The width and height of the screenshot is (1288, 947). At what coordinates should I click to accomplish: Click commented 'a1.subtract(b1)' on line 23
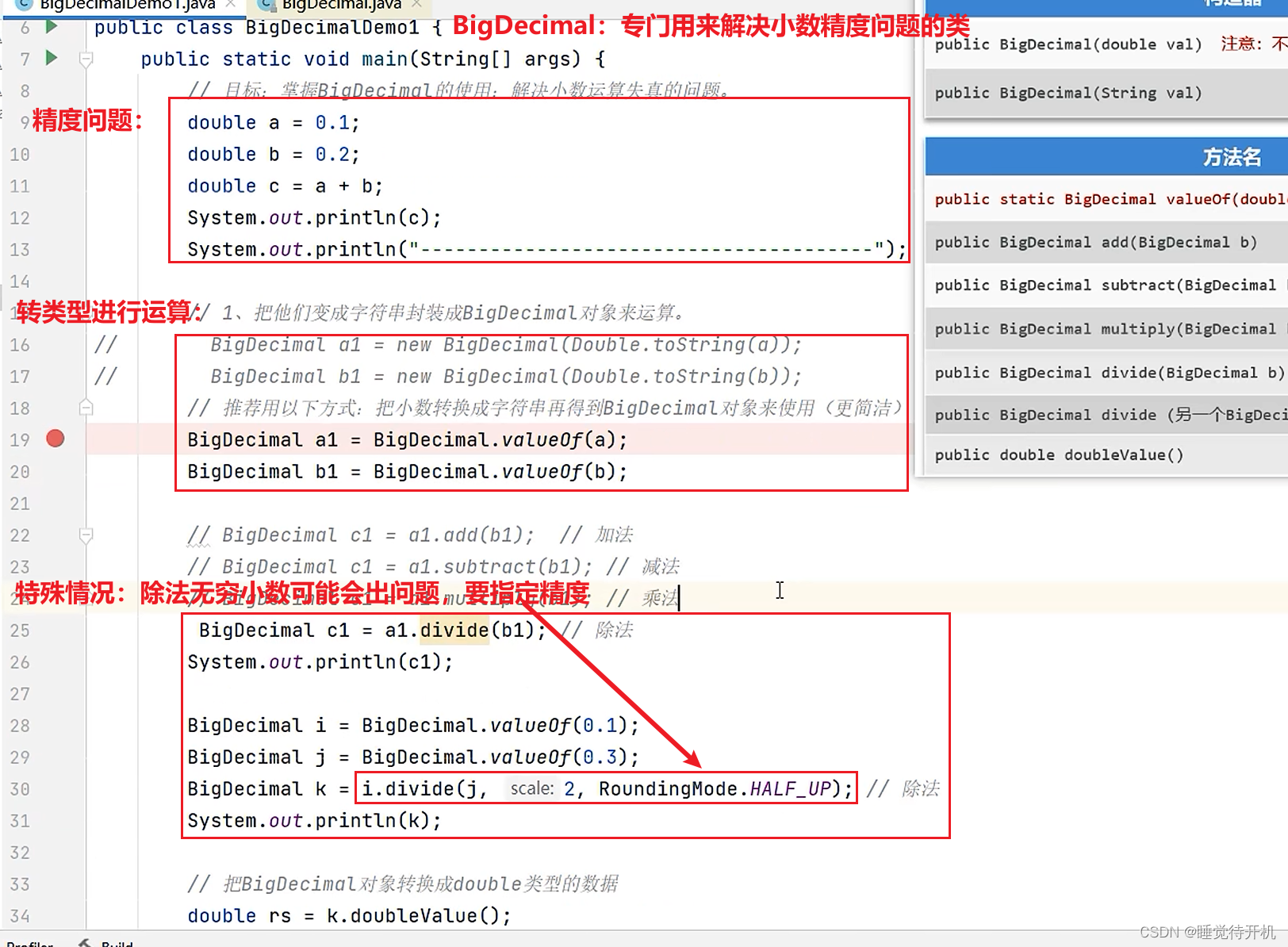494,567
